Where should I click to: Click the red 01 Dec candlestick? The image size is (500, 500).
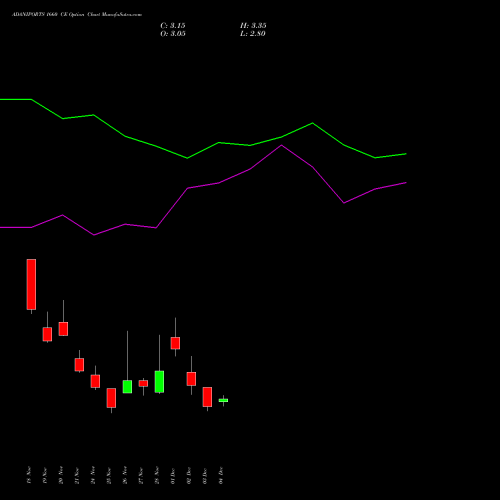click(x=175, y=343)
